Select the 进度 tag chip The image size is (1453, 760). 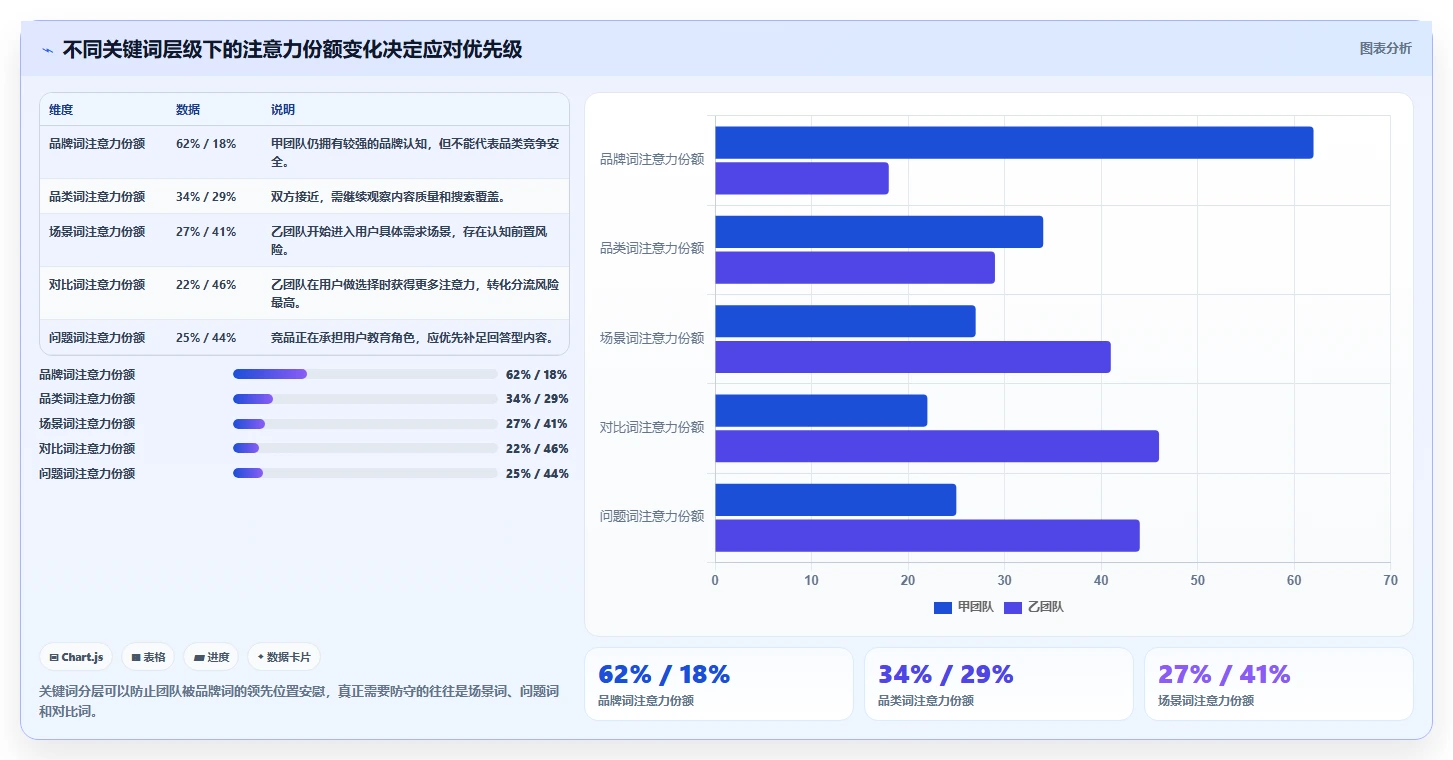click(211, 657)
